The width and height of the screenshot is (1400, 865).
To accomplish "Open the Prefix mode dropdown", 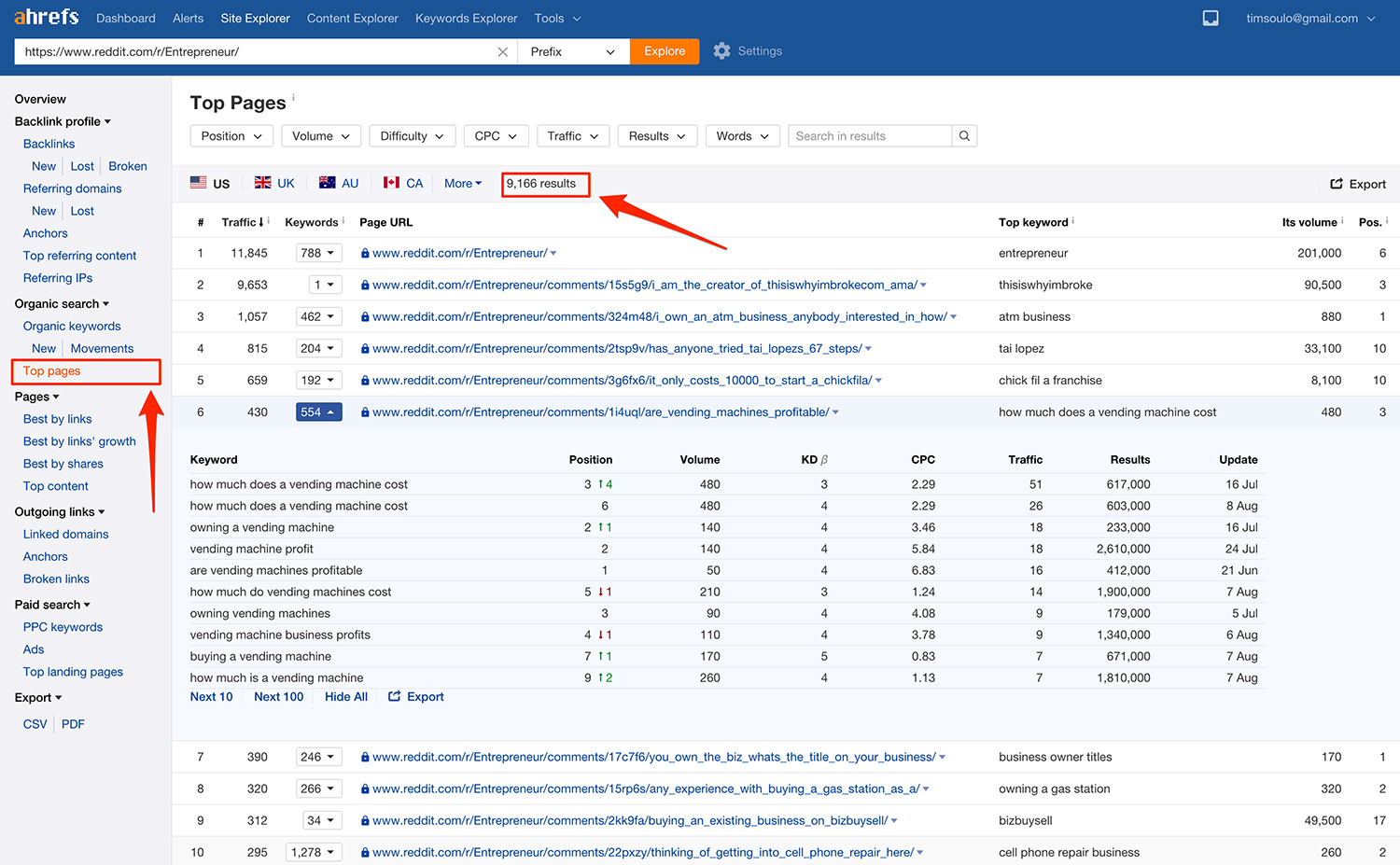I will coord(574,51).
